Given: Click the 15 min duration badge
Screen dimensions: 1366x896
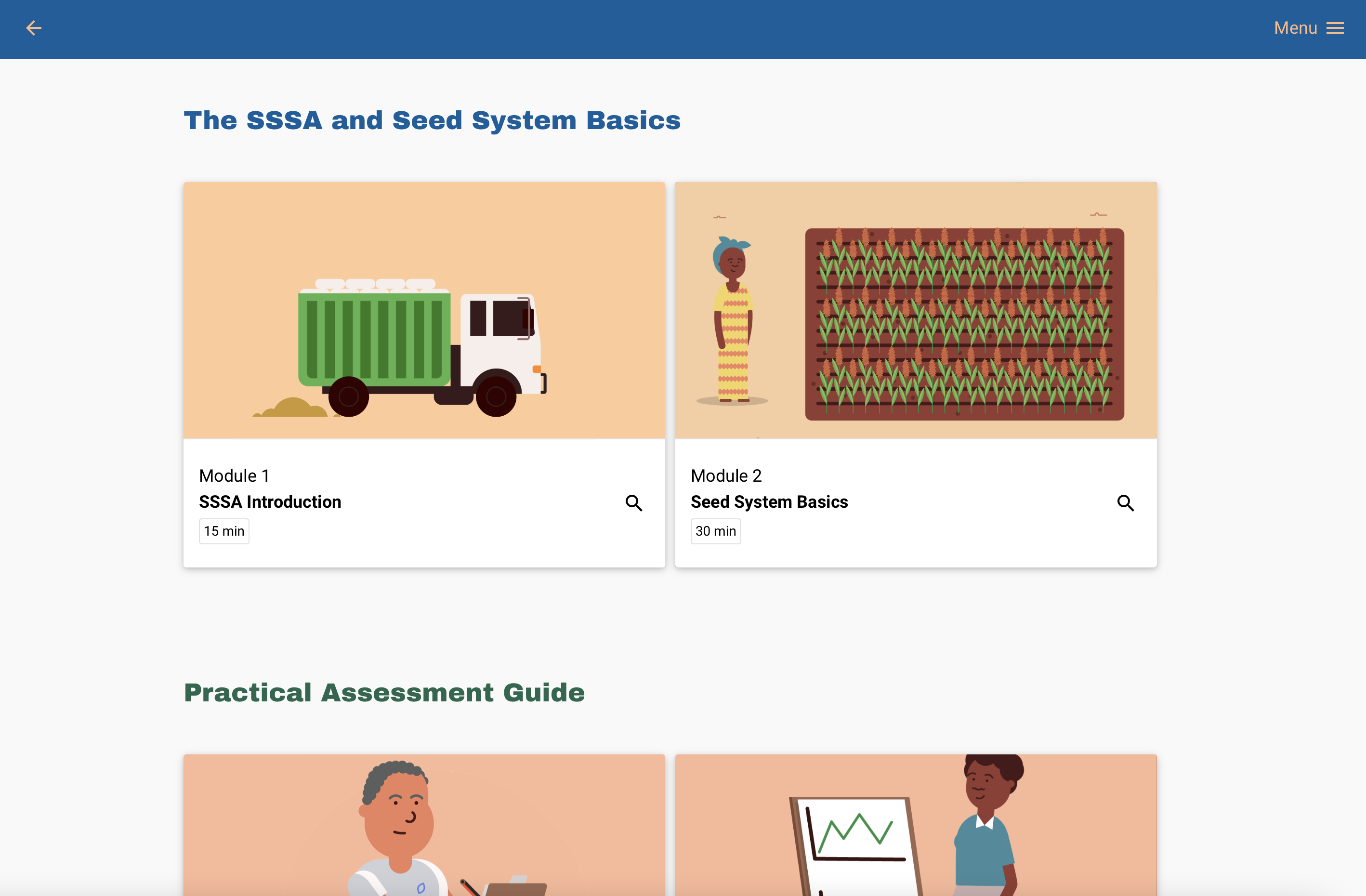Looking at the screenshot, I should (x=224, y=531).
